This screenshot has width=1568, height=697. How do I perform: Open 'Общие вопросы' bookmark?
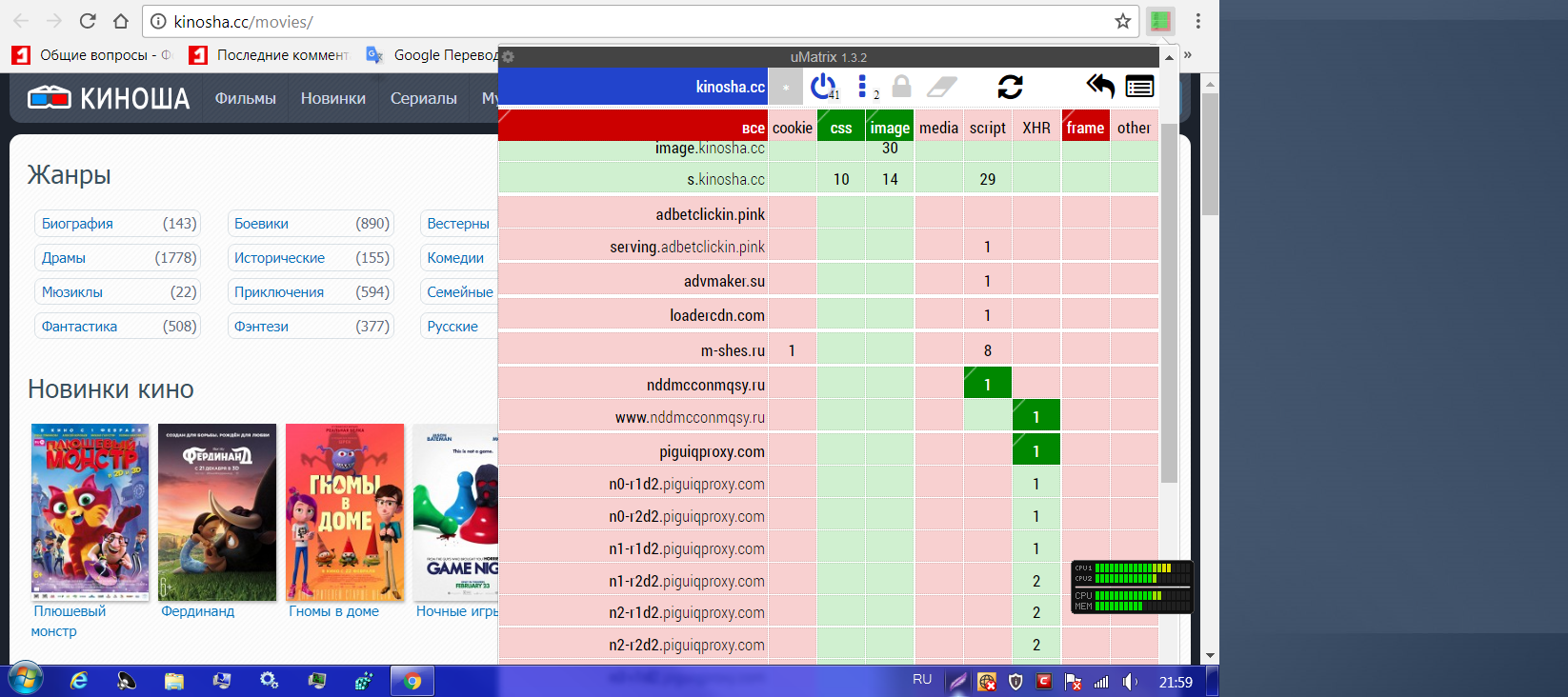point(91,55)
